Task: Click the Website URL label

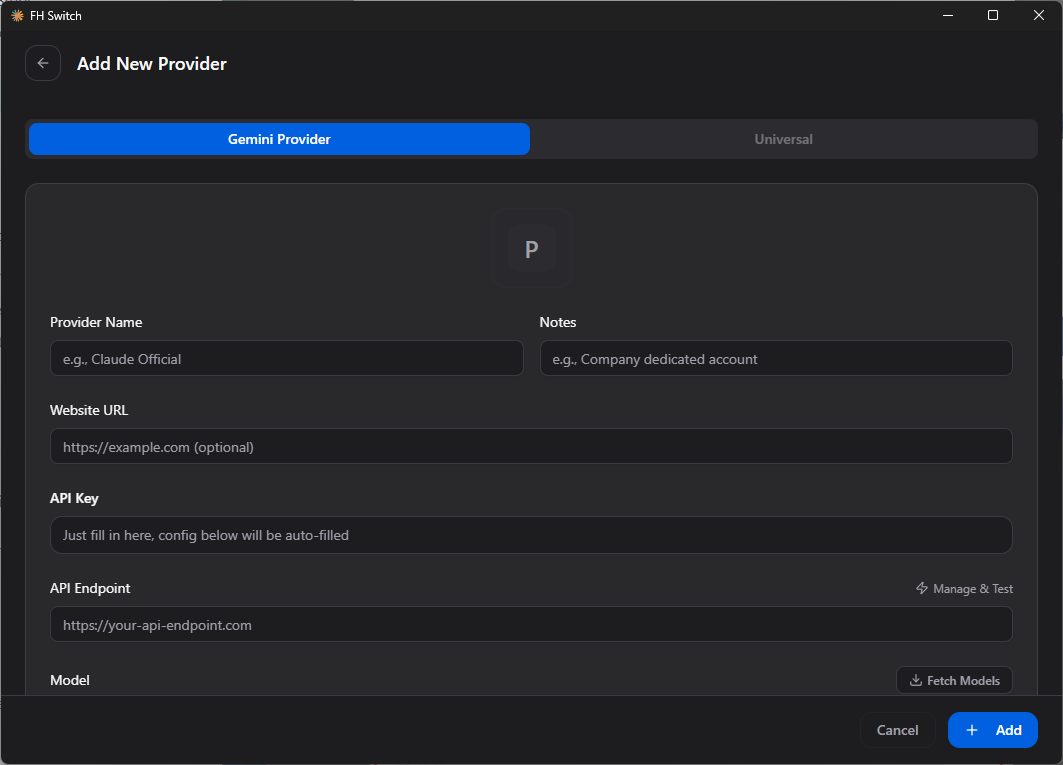Action: [x=89, y=410]
